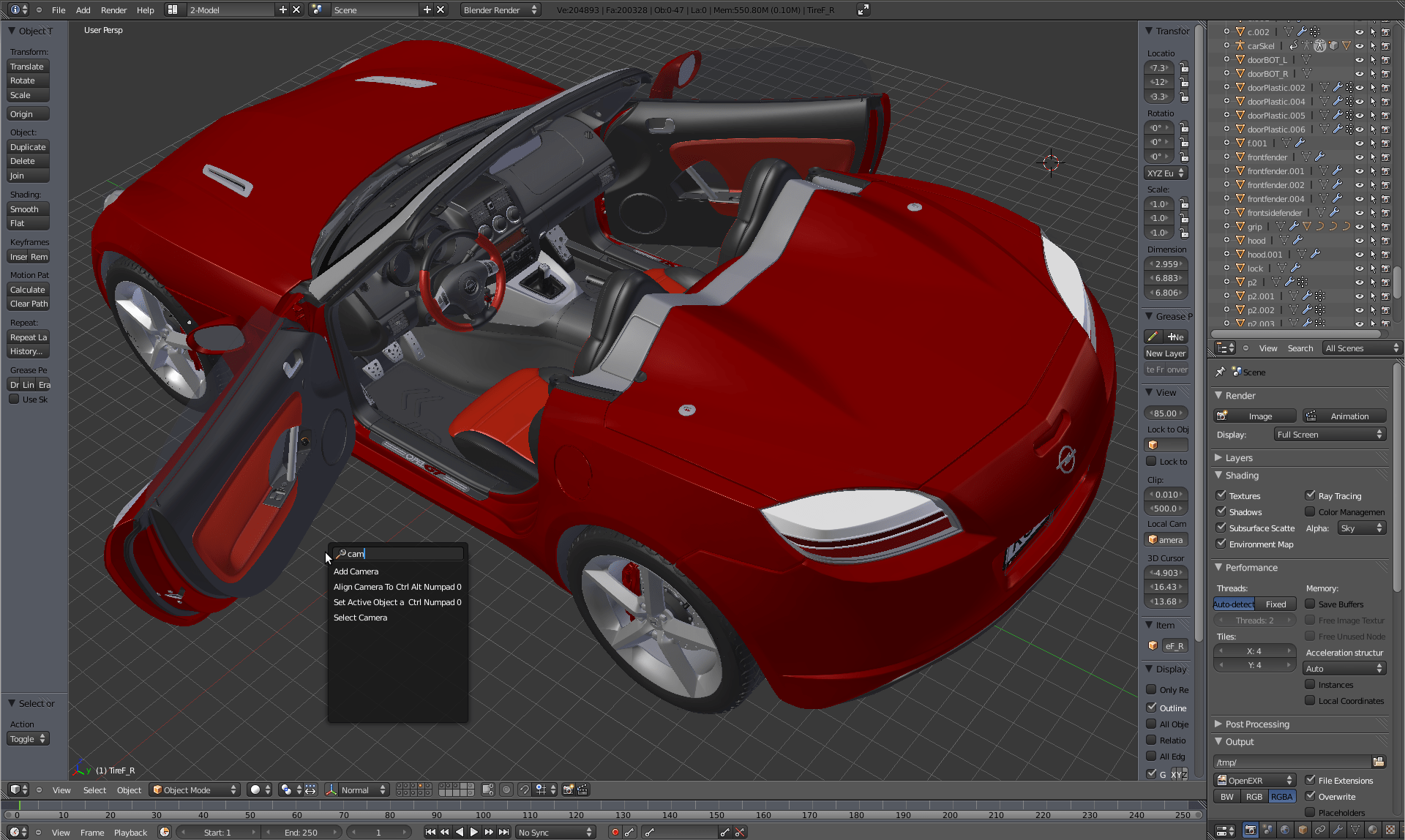Click the OpenGL render camera icon in header

(567, 790)
